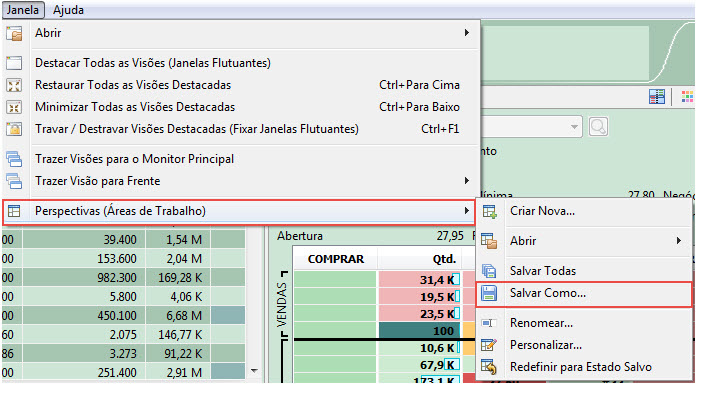Click the Renomear icon

pos(489,323)
